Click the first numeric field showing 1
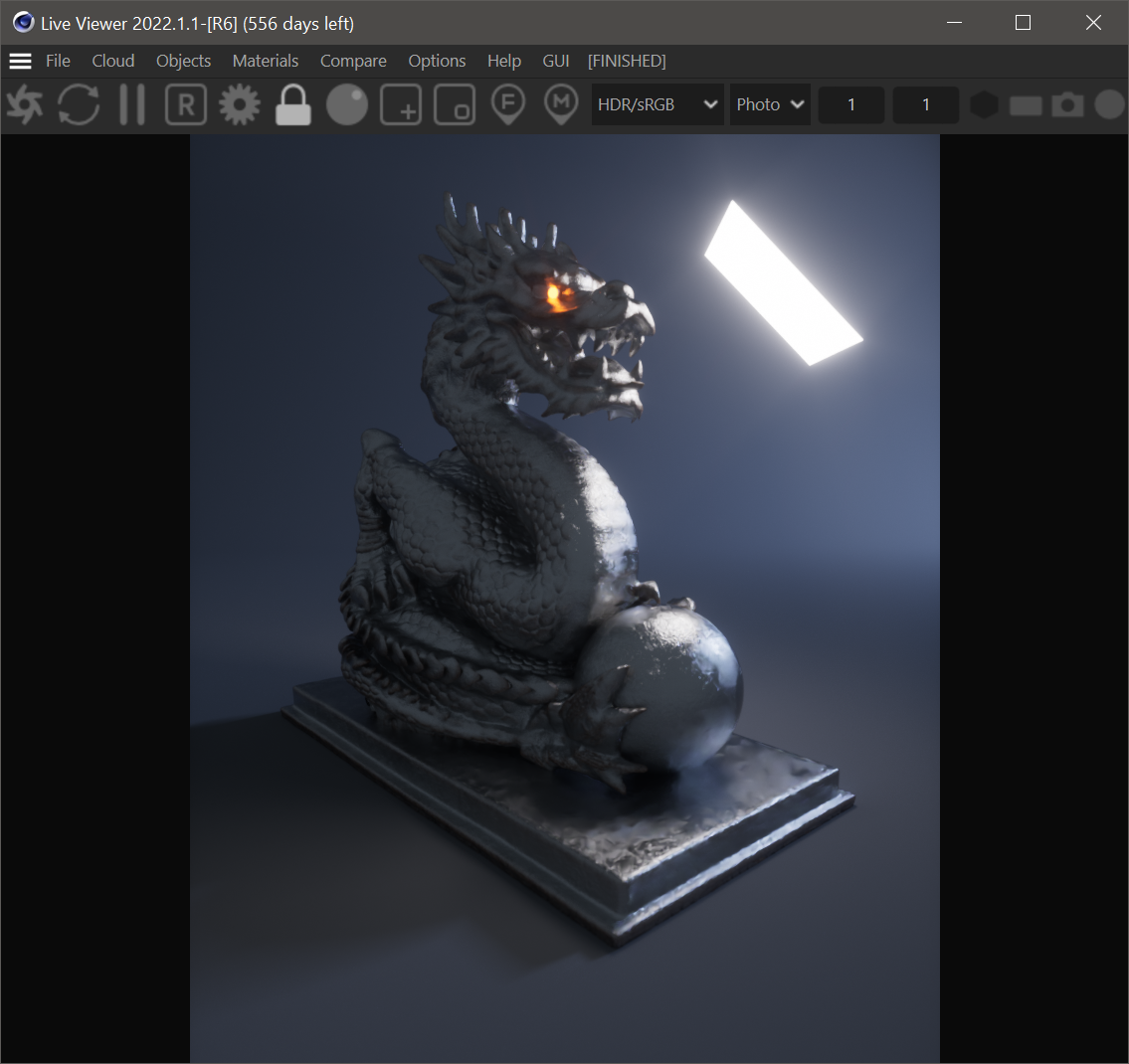Viewport: 1129px width, 1064px height. (x=851, y=104)
